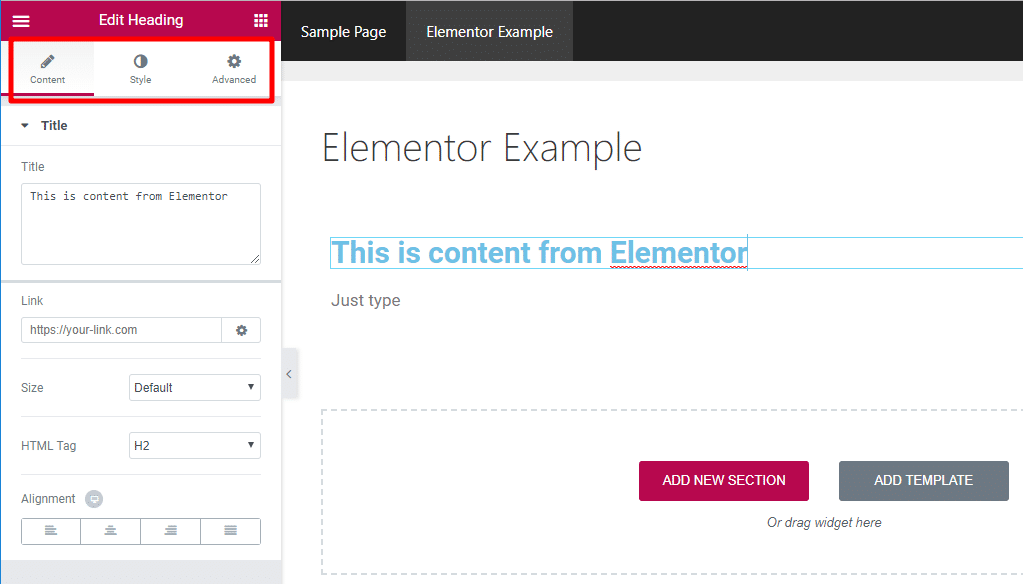Collapse the panel with the arrow handle

click(289, 373)
